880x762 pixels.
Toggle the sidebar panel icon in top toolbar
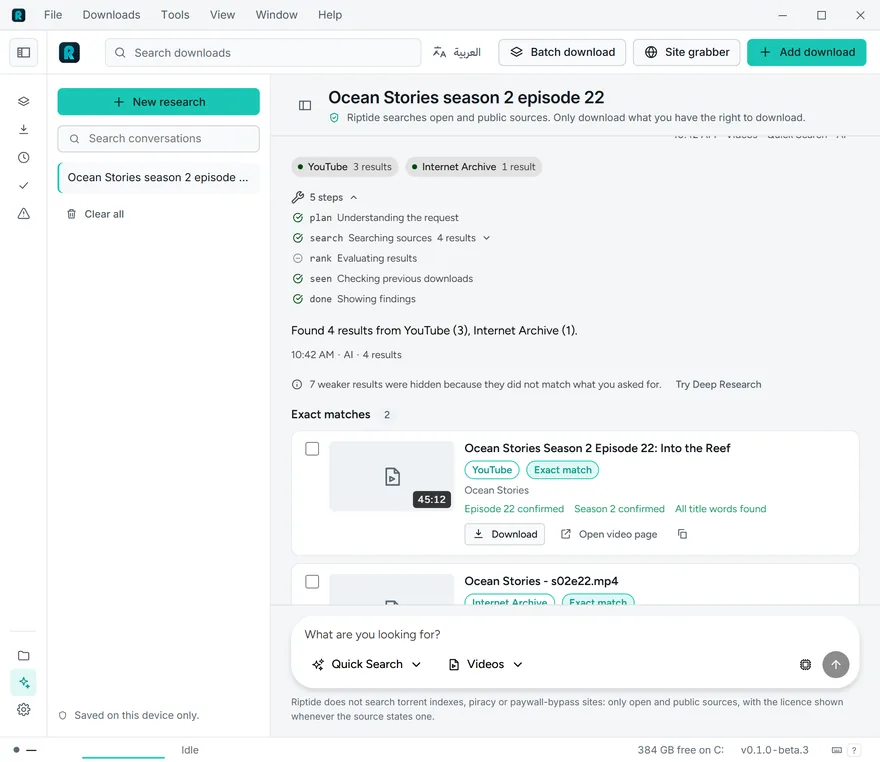click(x=24, y=53)
